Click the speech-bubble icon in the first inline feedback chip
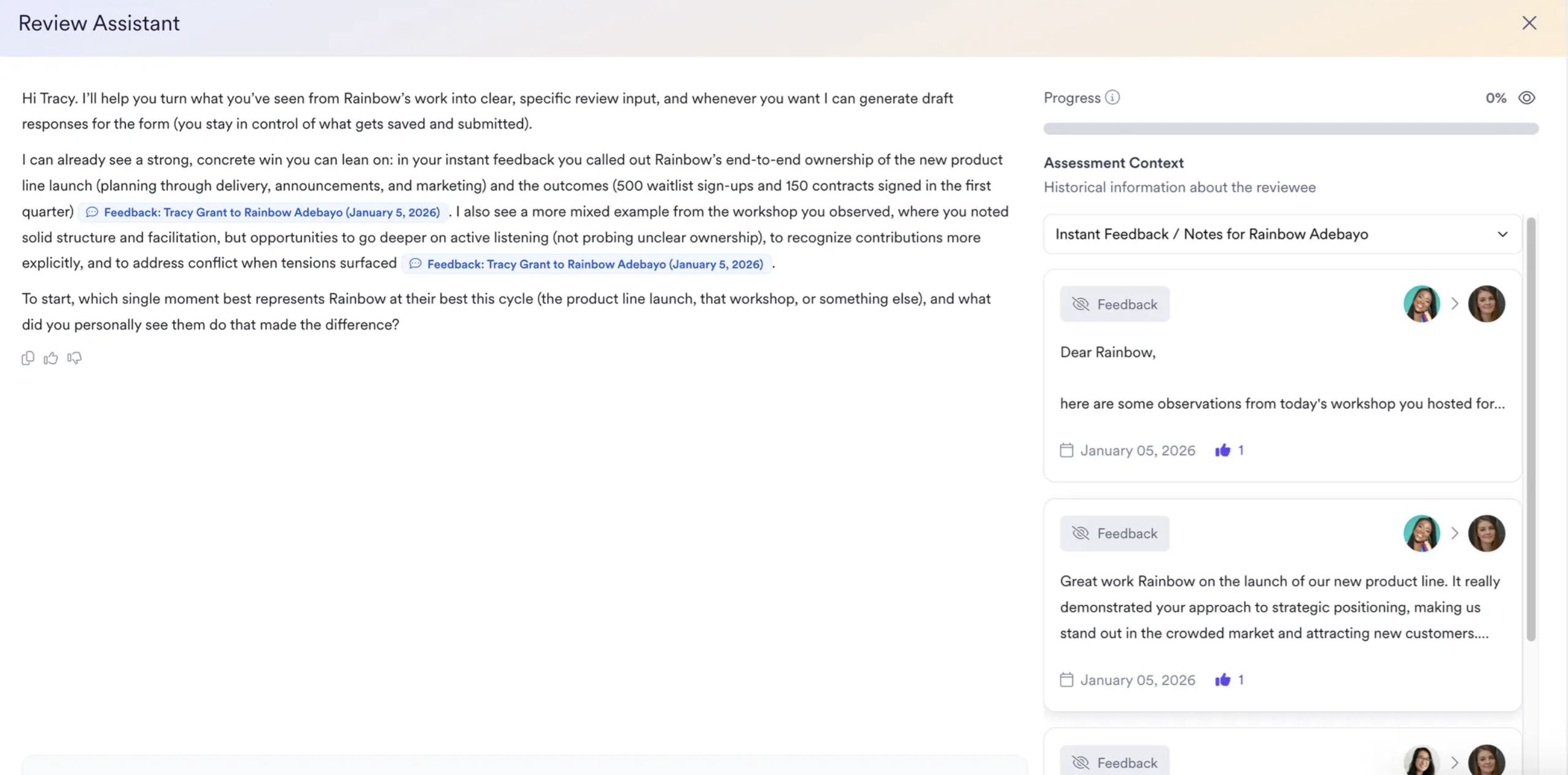 [x=92, y=212]
